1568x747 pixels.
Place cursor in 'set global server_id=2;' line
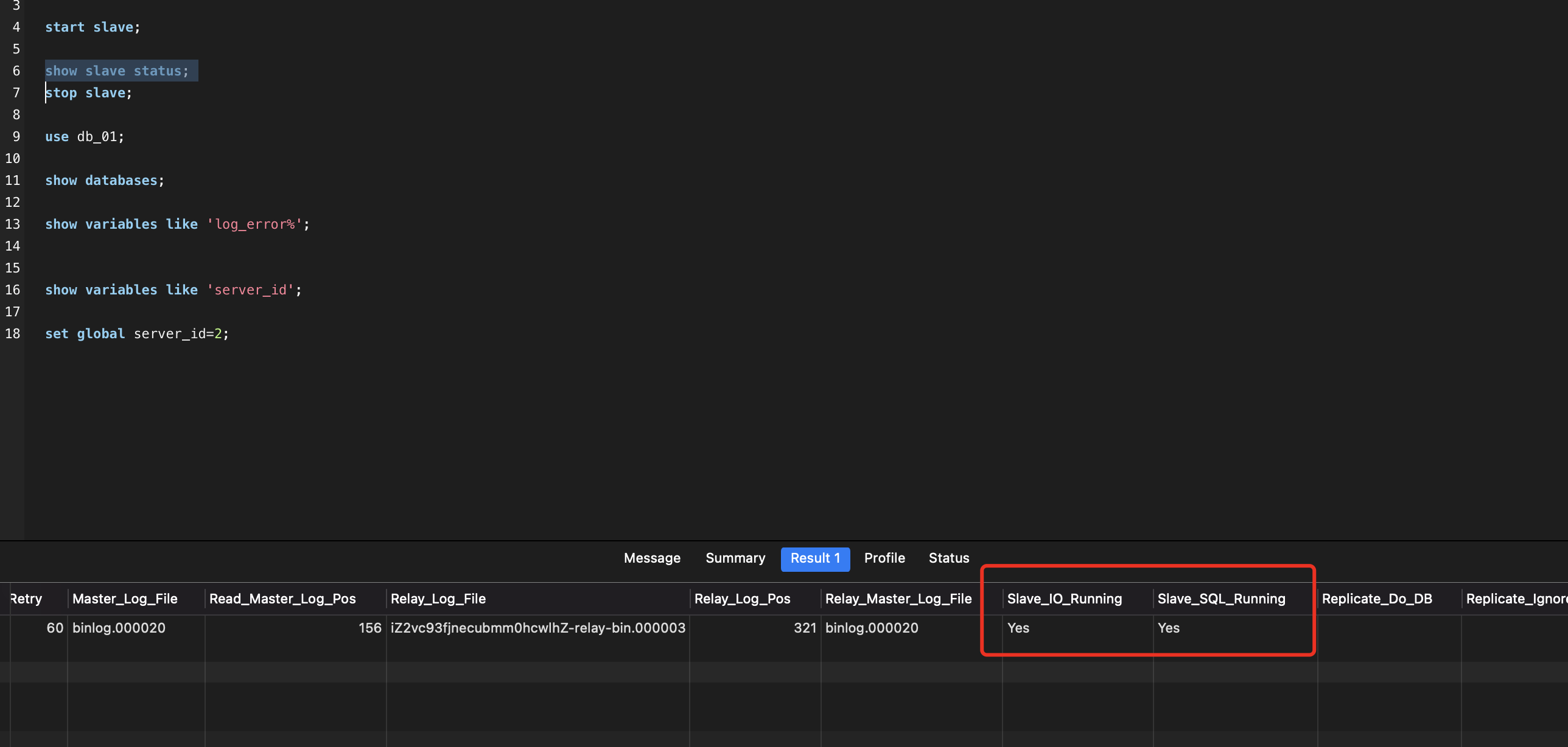(x=137, y=334)
